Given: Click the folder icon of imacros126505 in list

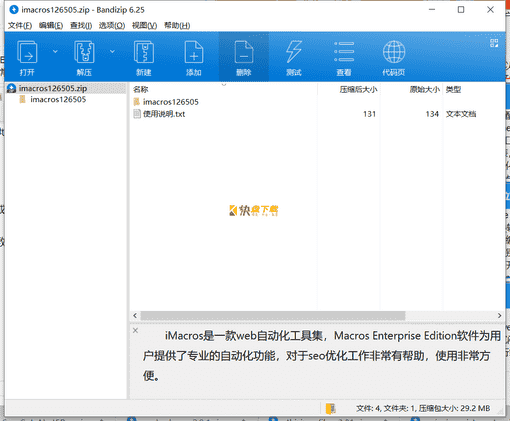Looking at the screenshot, I should point(137,102).
